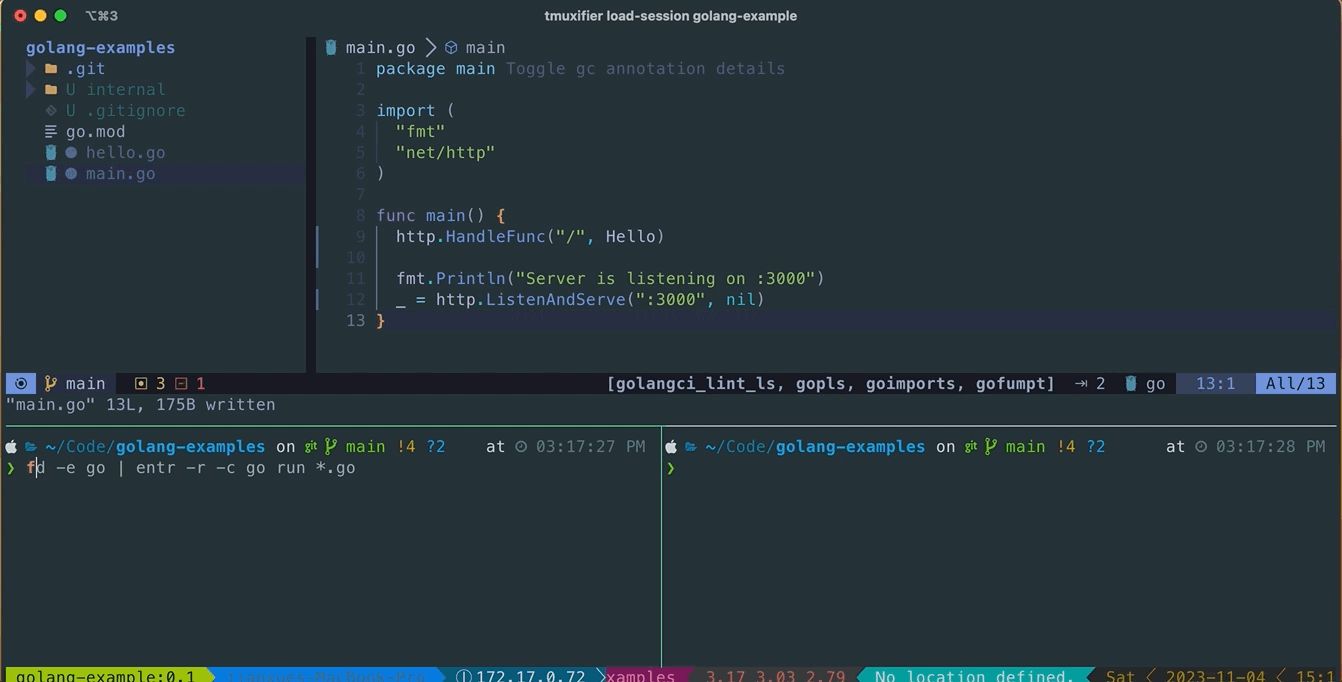Click the !4 modified count in right prompt
The height and width of the screenshot is (682, 1342).
click(1065, 447)
